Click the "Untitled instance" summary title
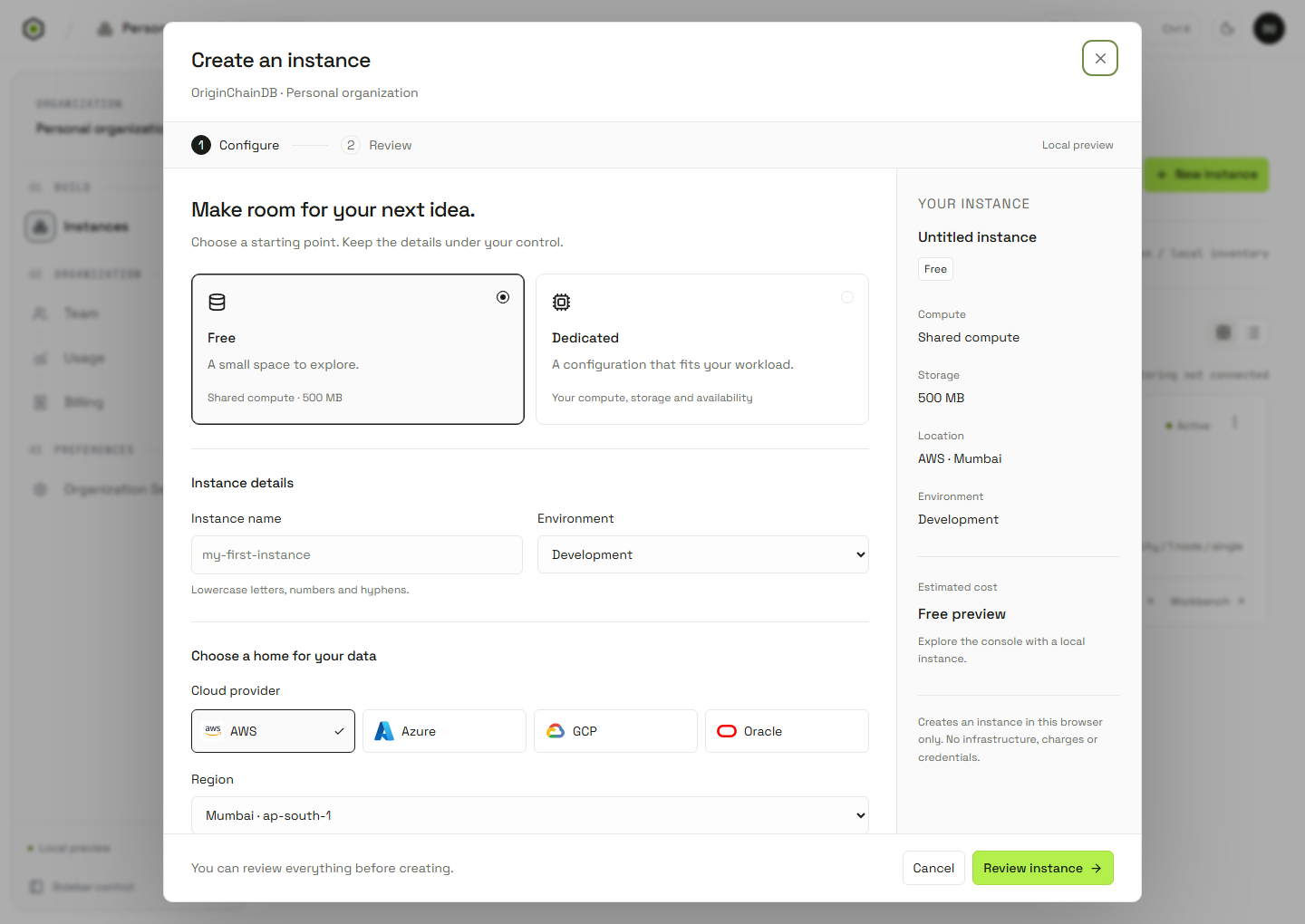This screenshot has width=1305, height=924. coord(977,237)
